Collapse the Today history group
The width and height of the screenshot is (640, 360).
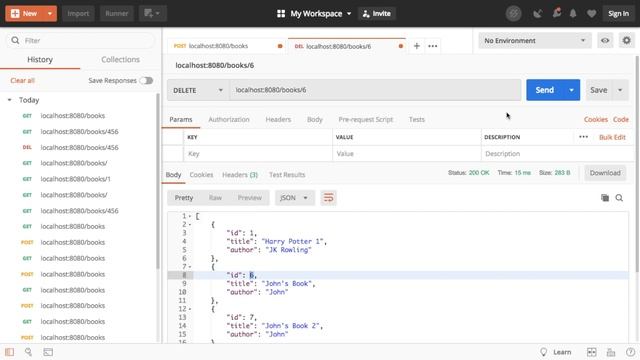(10, 100)
